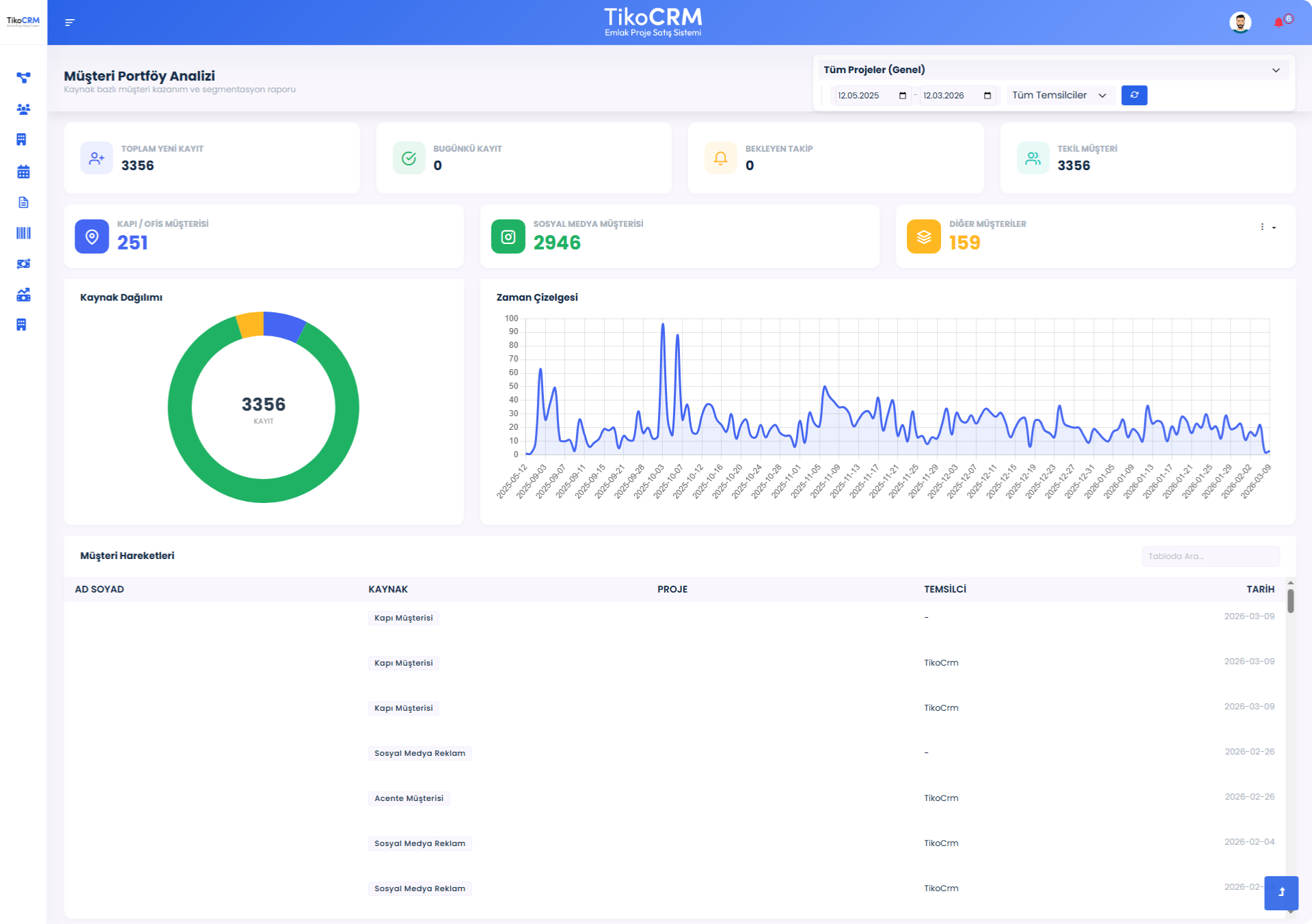Click the user avatar in header
Screen dimensions: 1312x924
click(1240, 23)
